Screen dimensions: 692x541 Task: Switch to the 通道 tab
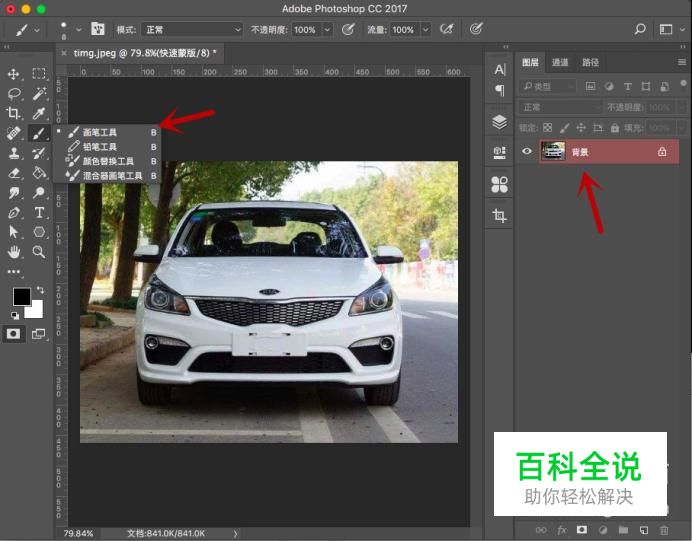coord(560,62)
